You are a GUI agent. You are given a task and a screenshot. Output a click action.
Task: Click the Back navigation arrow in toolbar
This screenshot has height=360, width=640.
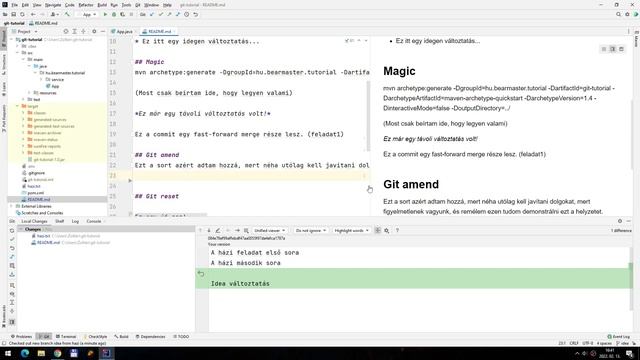click(x=33, y=14)
